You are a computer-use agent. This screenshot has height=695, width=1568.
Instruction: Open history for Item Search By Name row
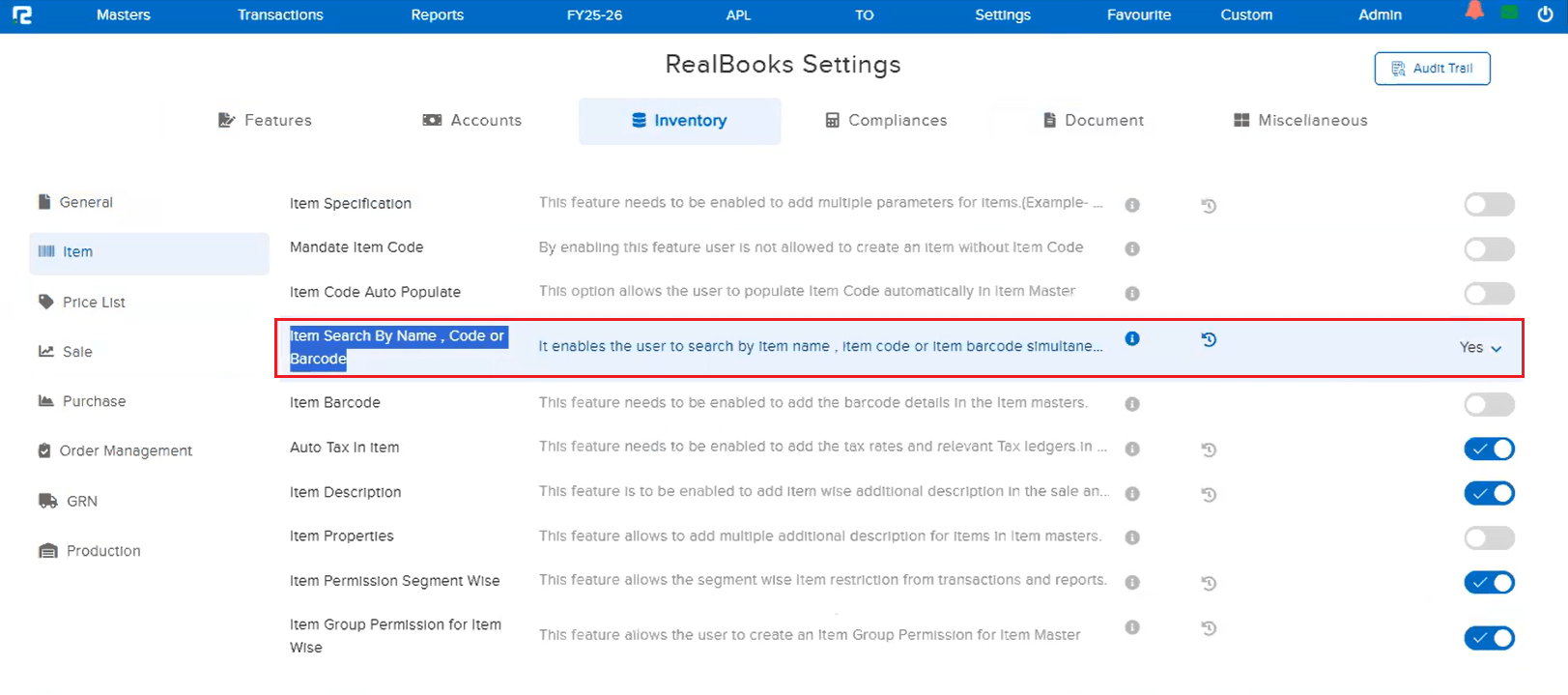click(1209, 339)
